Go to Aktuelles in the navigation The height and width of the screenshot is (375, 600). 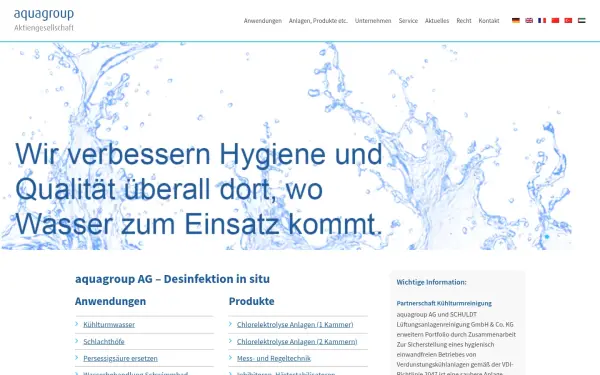pos(437,21)
